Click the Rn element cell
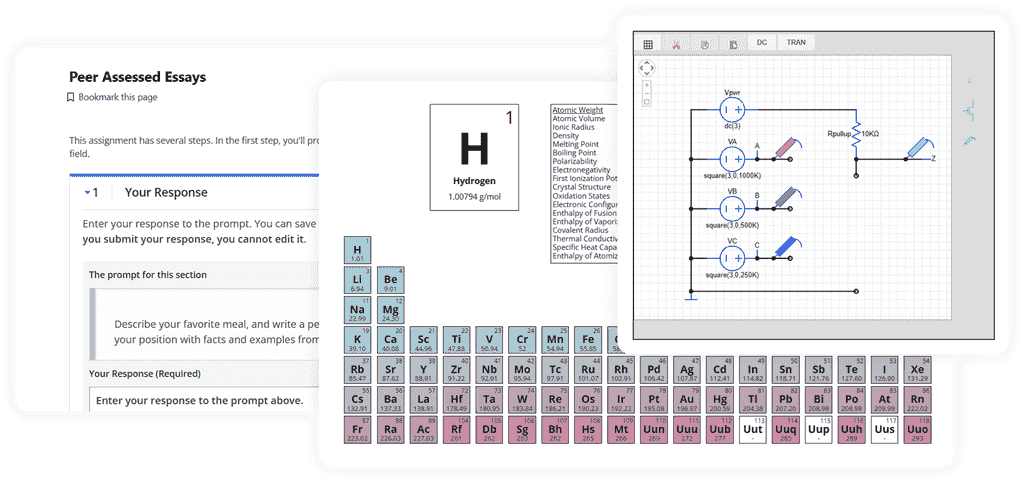 [x=917, y=400]
